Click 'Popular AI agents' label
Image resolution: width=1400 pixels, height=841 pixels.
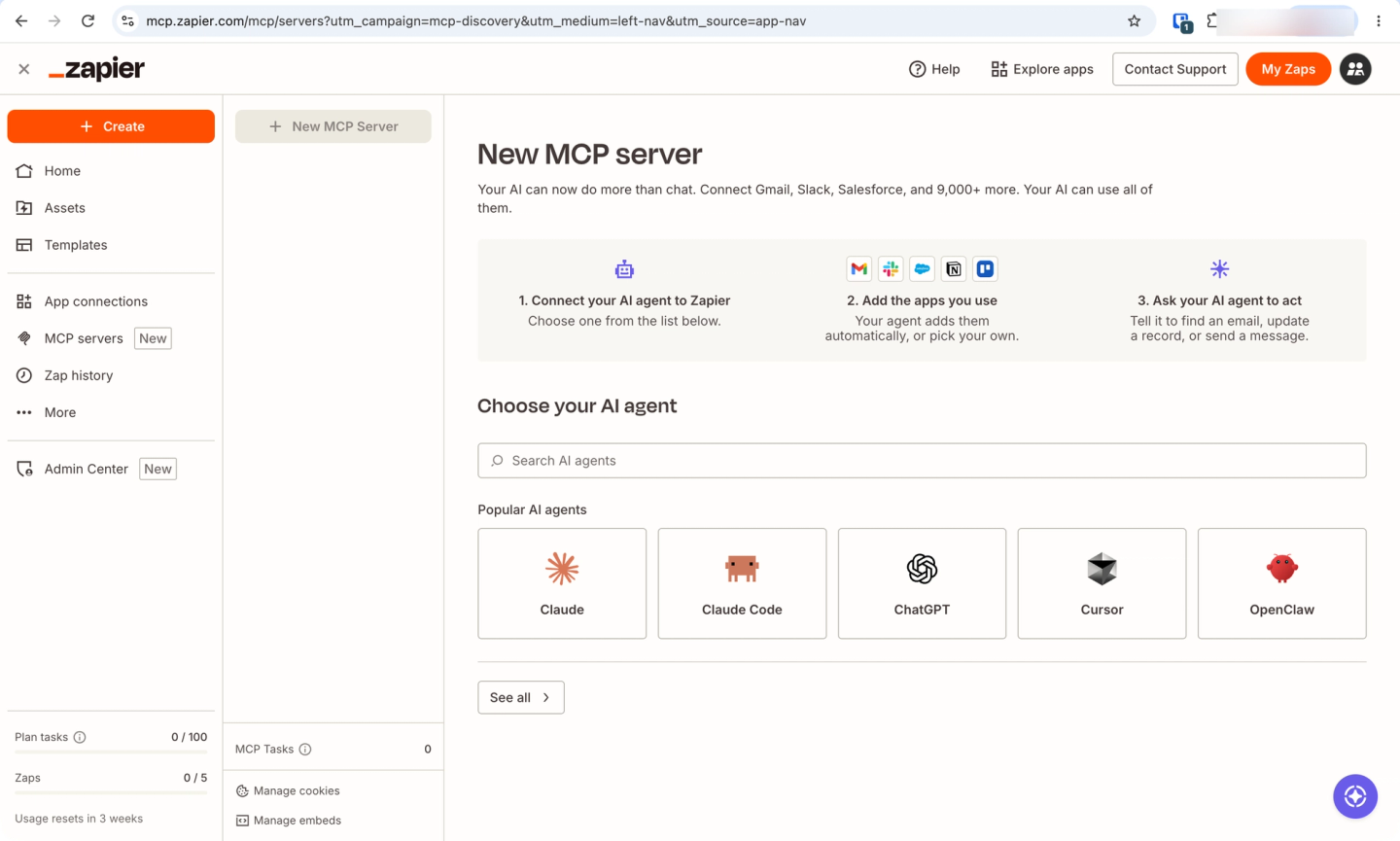click(x=532, y=509)
